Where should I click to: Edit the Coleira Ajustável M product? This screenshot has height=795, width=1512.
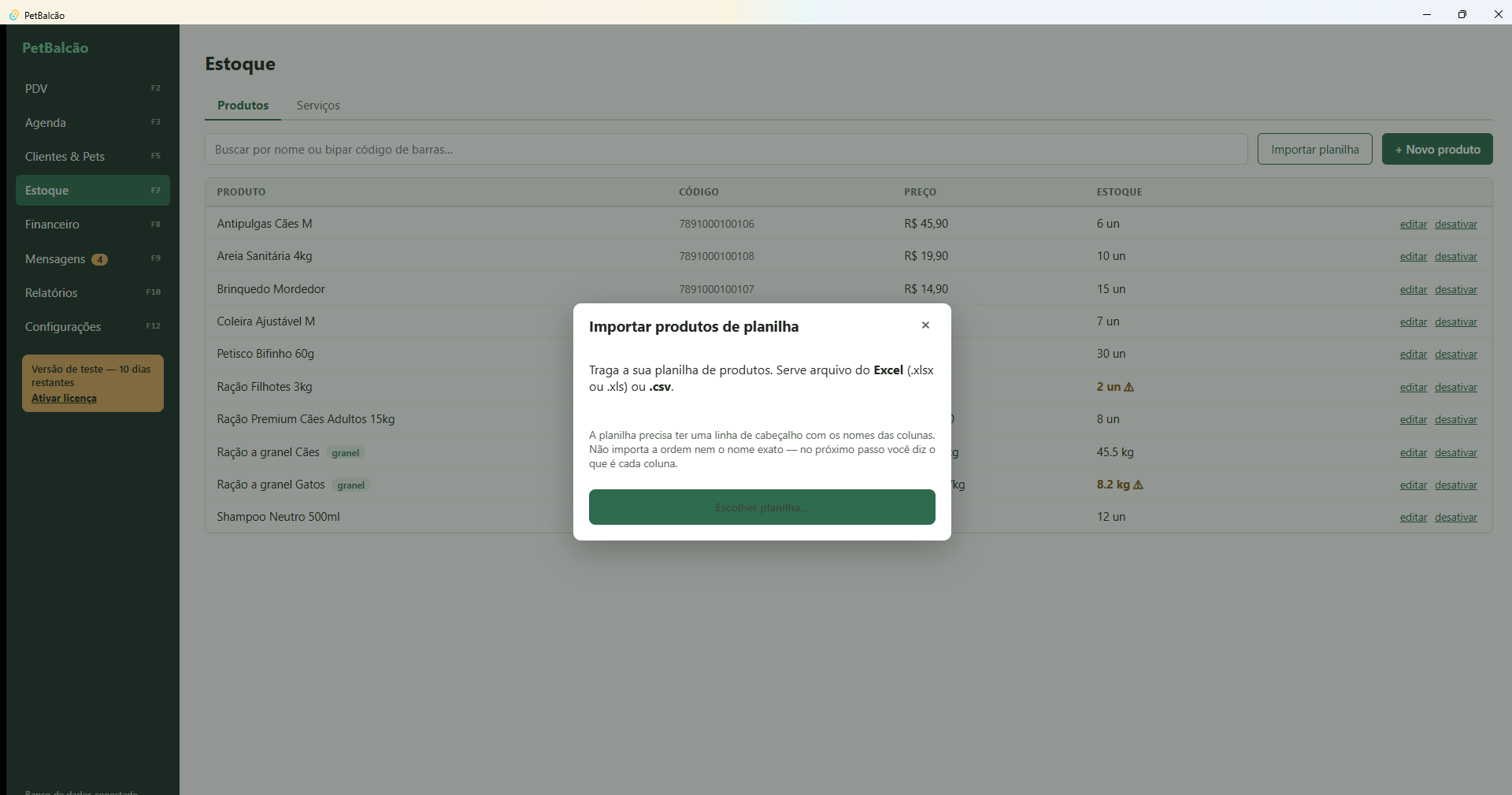point(1414,322)
